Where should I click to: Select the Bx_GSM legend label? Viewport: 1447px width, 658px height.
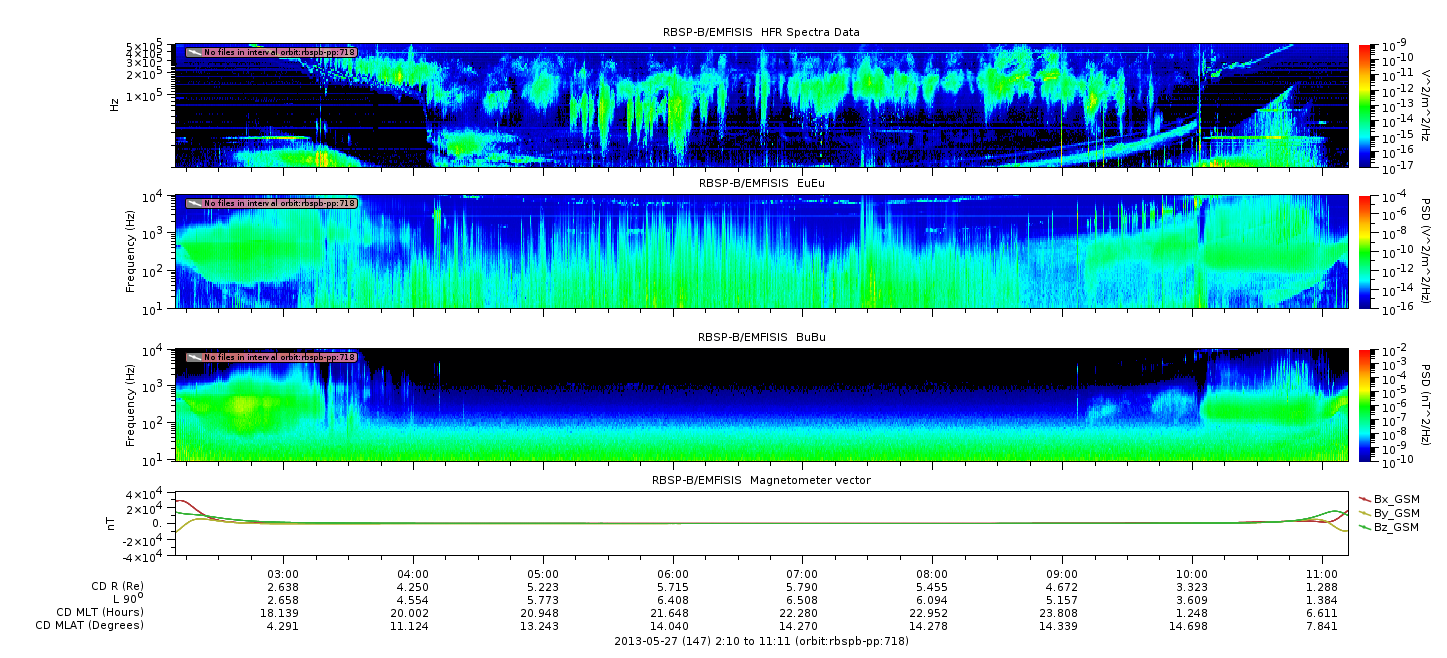click(1397, 499)
